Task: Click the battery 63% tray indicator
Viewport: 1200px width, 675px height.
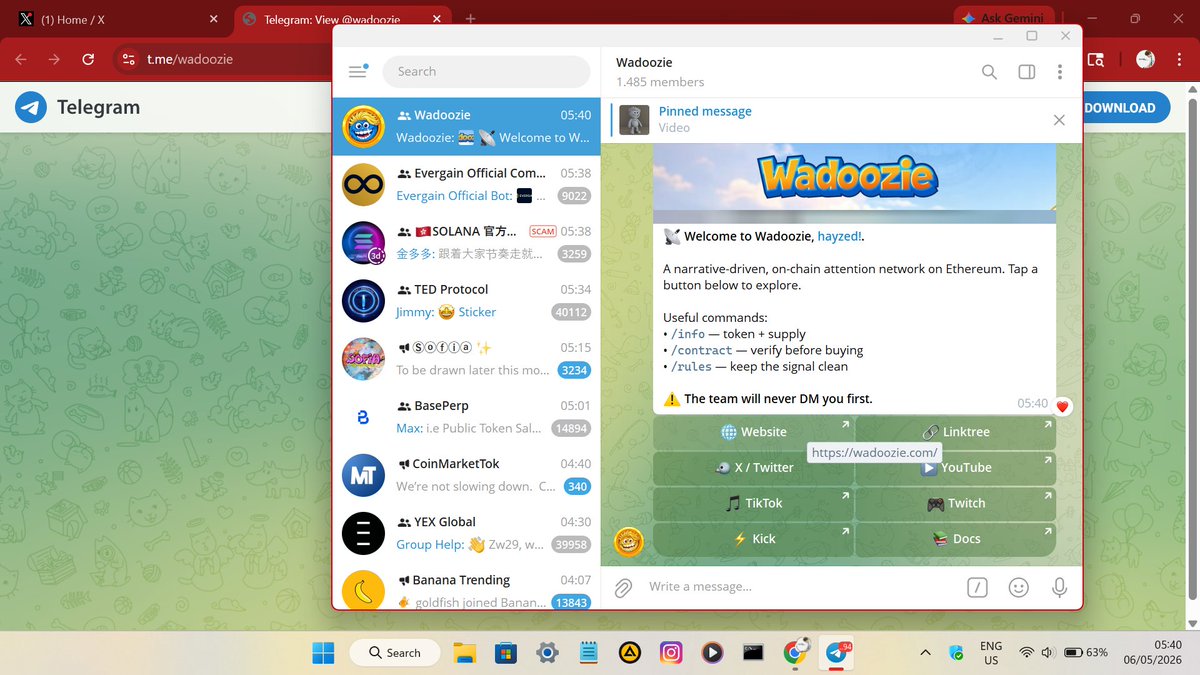Action: pos(1086,653)
